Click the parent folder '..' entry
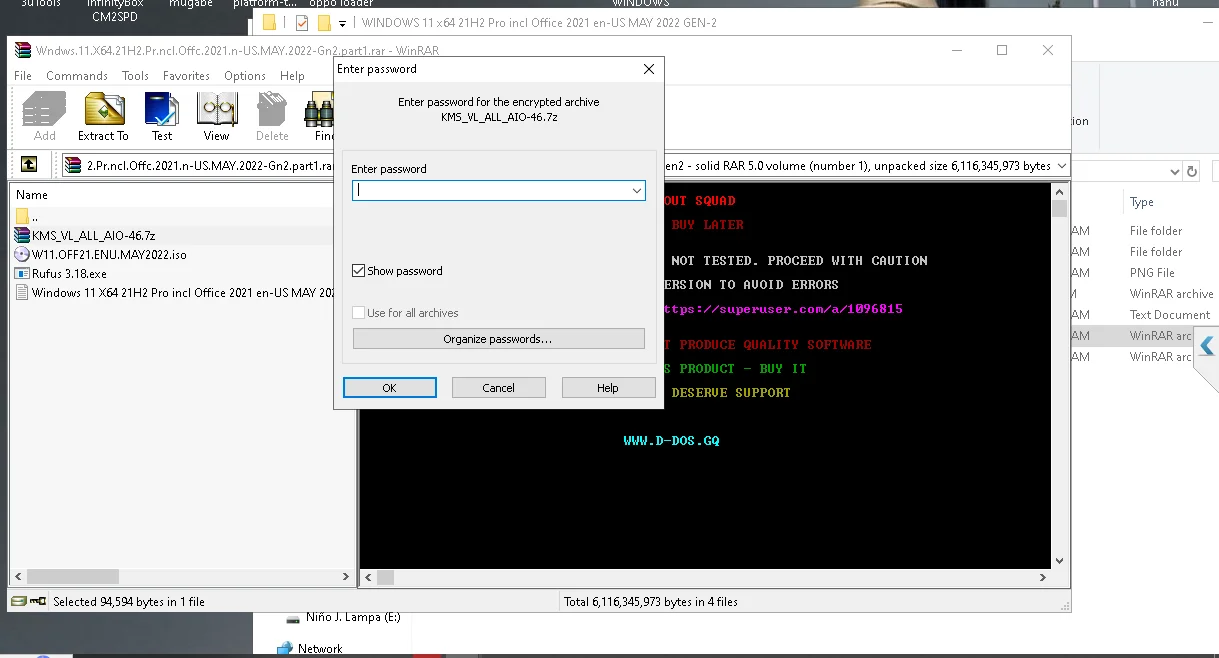 pos(27,216)
